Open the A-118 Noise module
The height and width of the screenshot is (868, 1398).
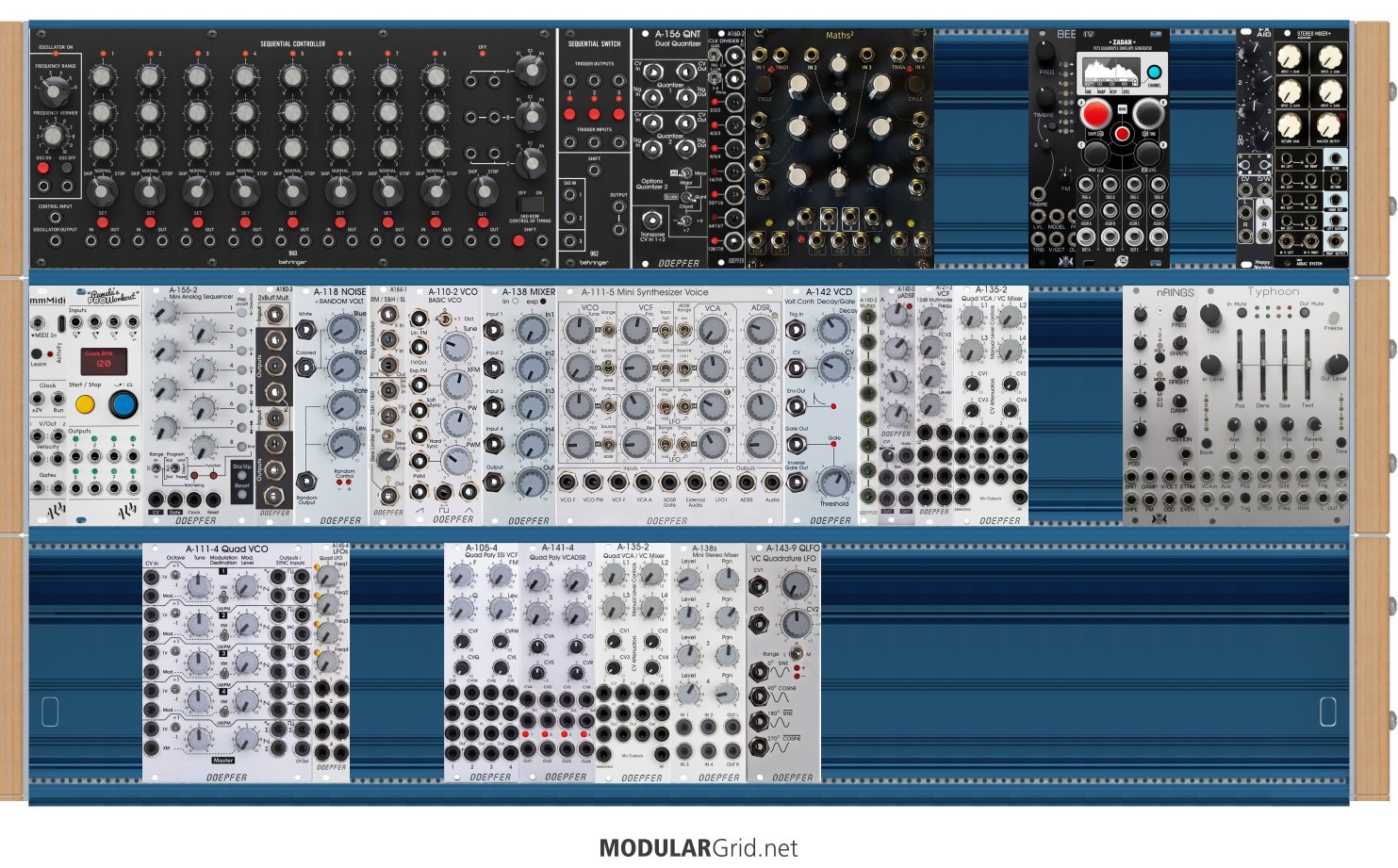pyautogui.click(x=331, y=405)
